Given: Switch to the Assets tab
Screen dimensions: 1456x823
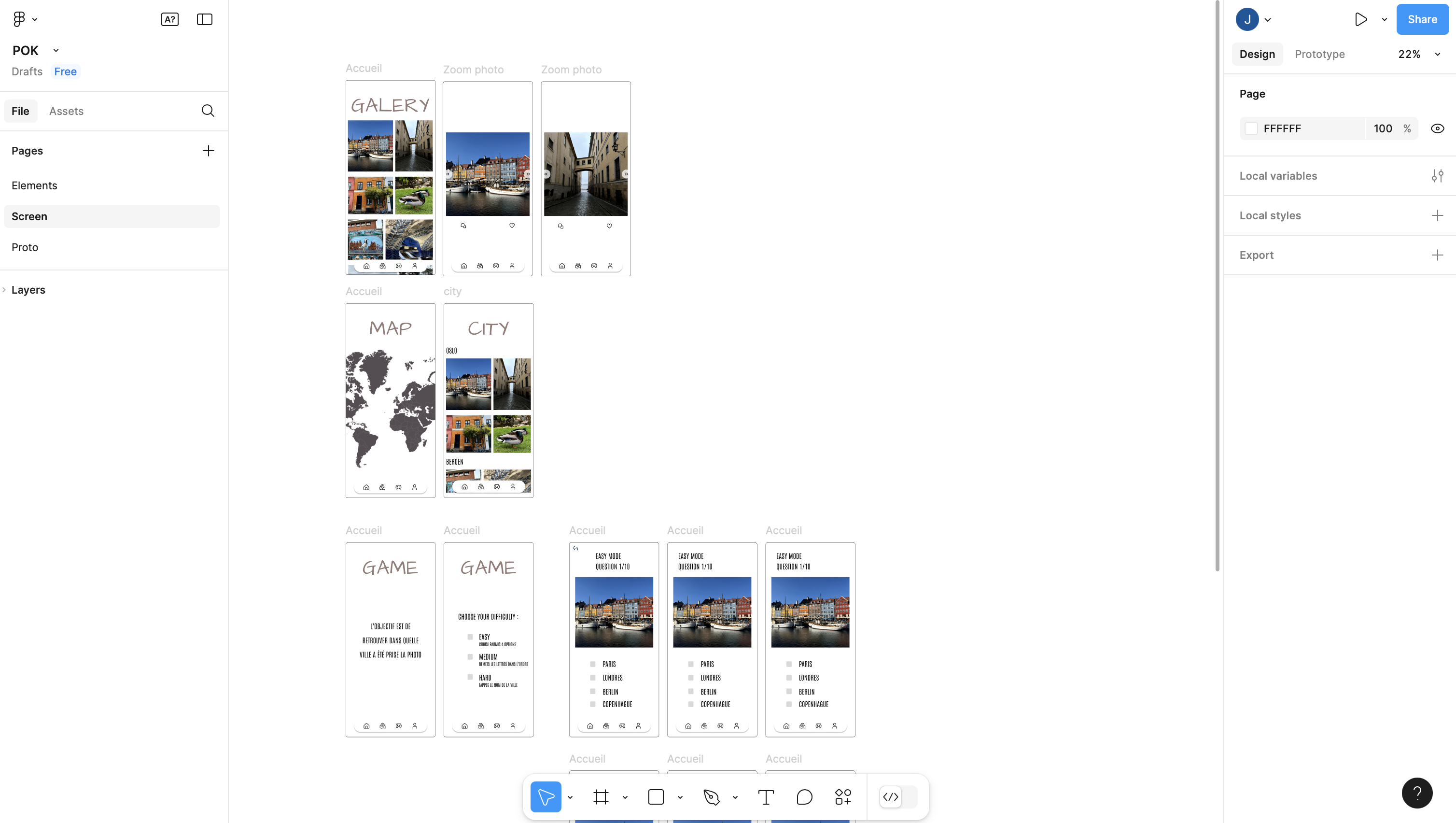Looking at the screenshot, I should click(x=66, y=111).
